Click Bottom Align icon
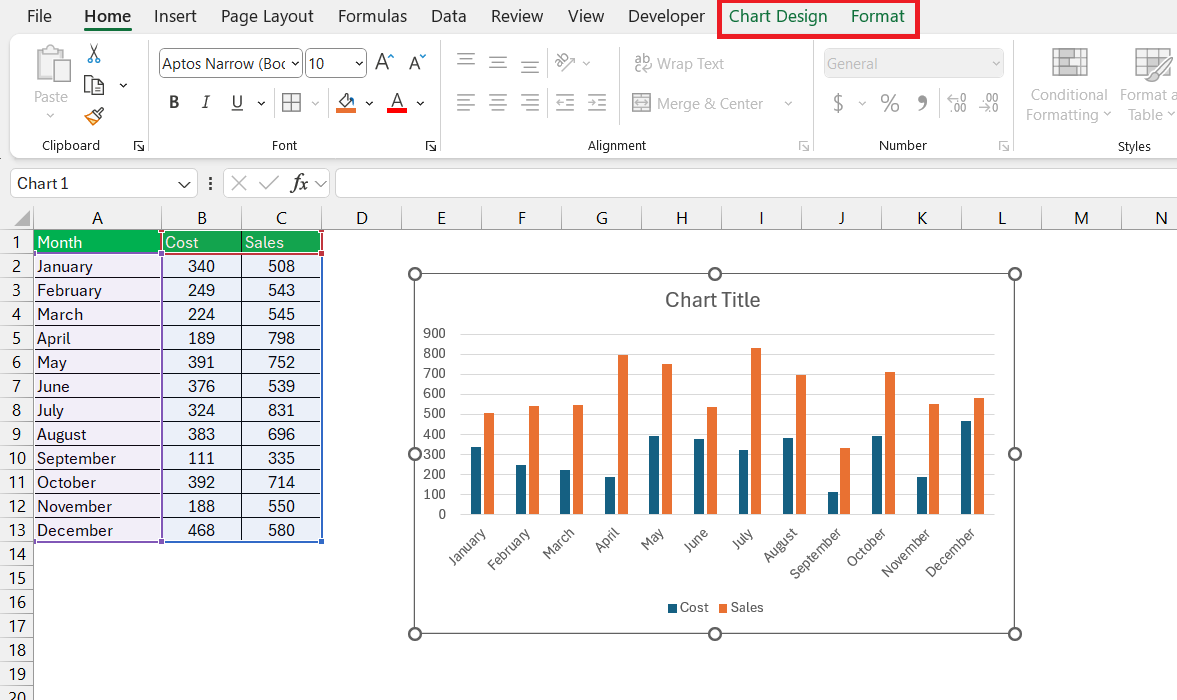Screen dimensions: 1177x700 pos(530,66)
